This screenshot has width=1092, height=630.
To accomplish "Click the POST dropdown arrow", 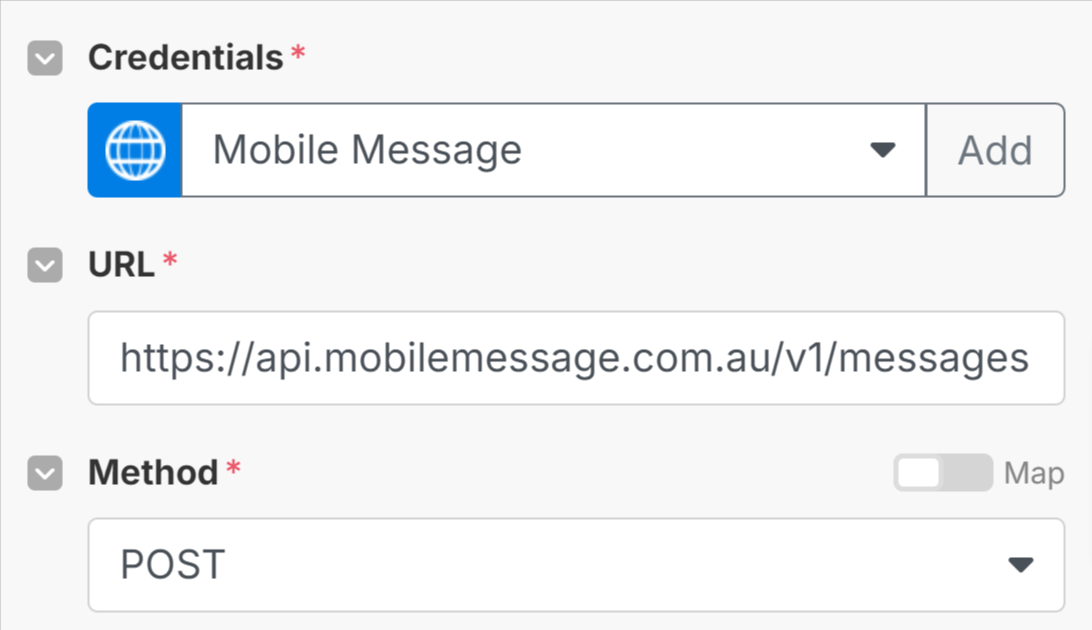I will 1020,565.
